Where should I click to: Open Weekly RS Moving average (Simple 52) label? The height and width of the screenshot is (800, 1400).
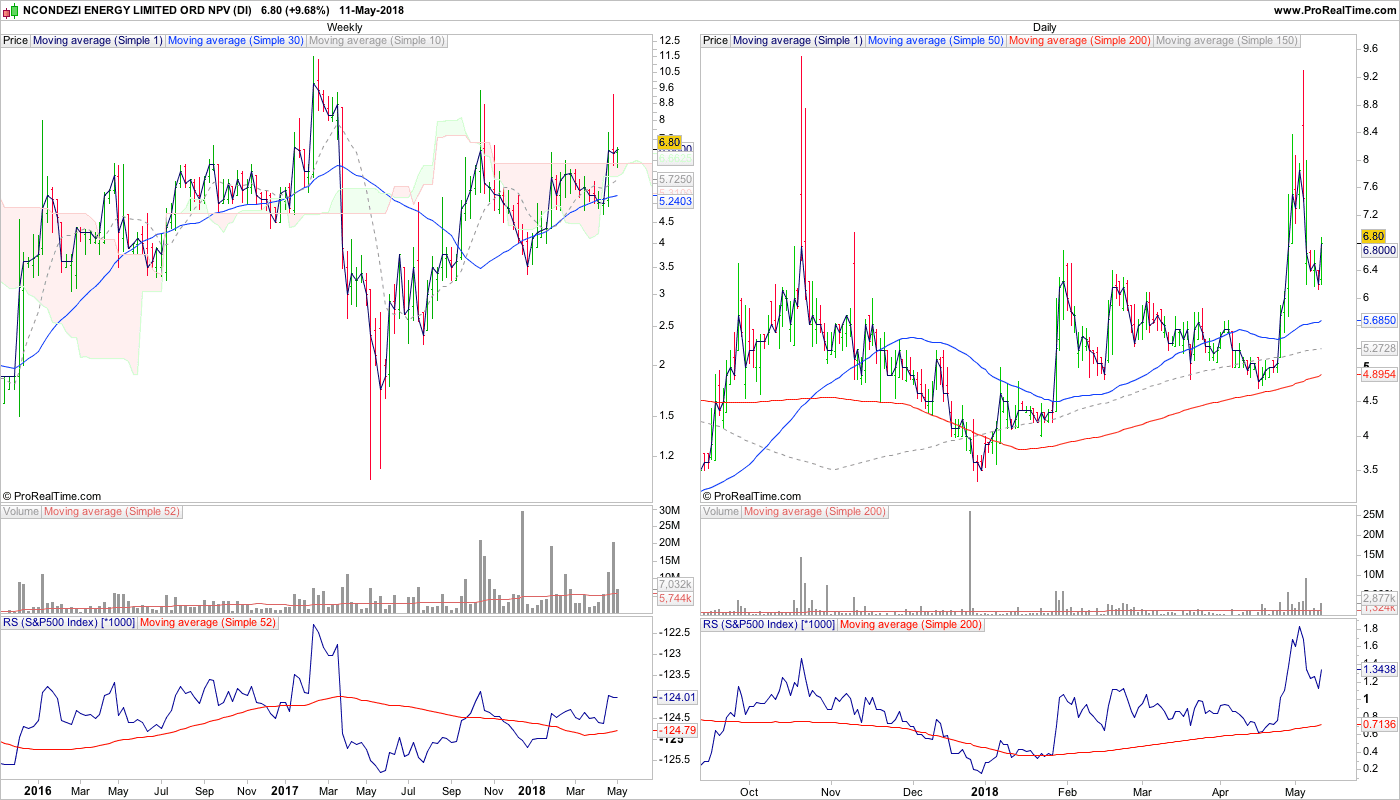207,624
